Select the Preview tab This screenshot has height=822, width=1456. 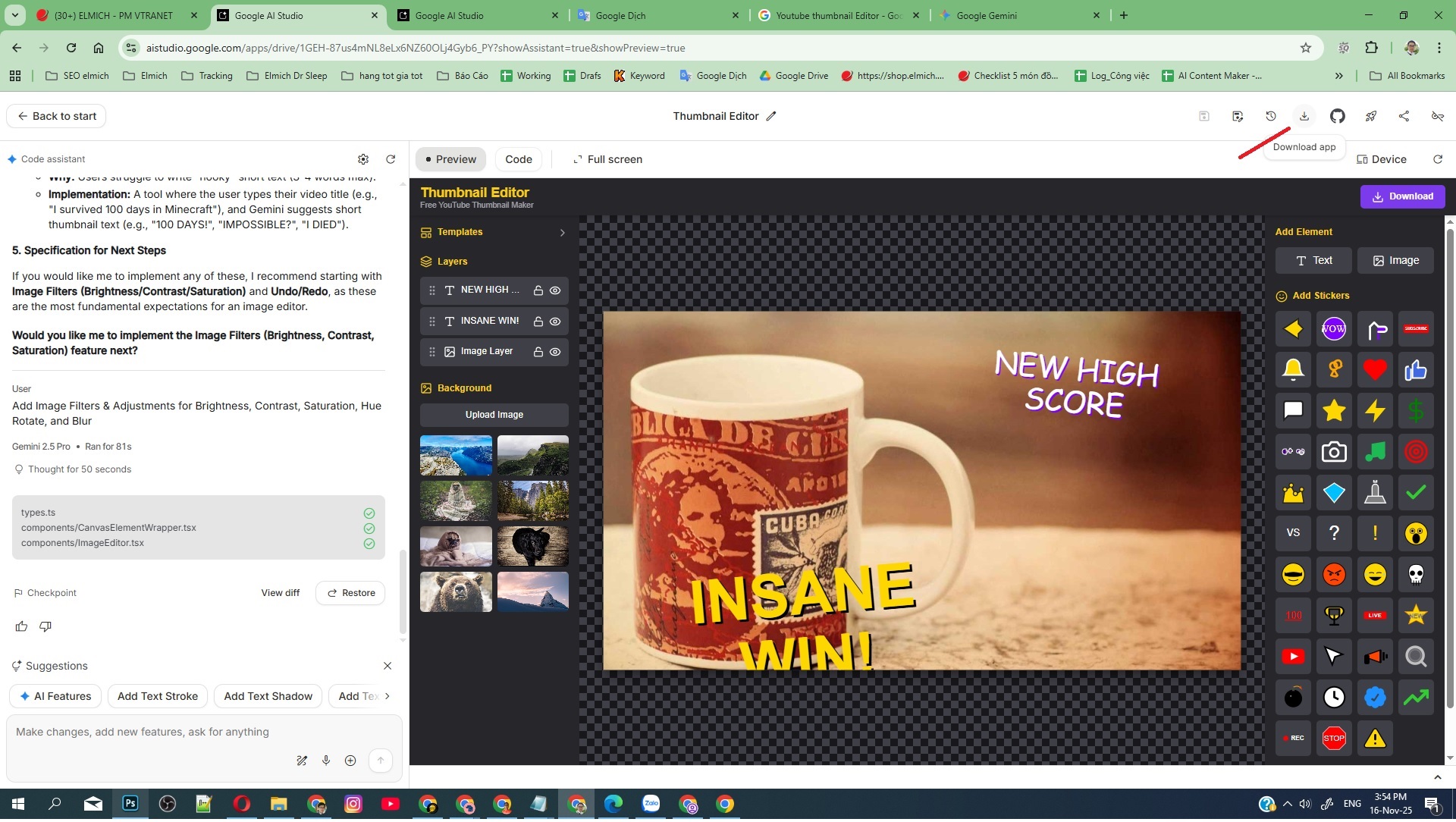(x=451, y=159)
